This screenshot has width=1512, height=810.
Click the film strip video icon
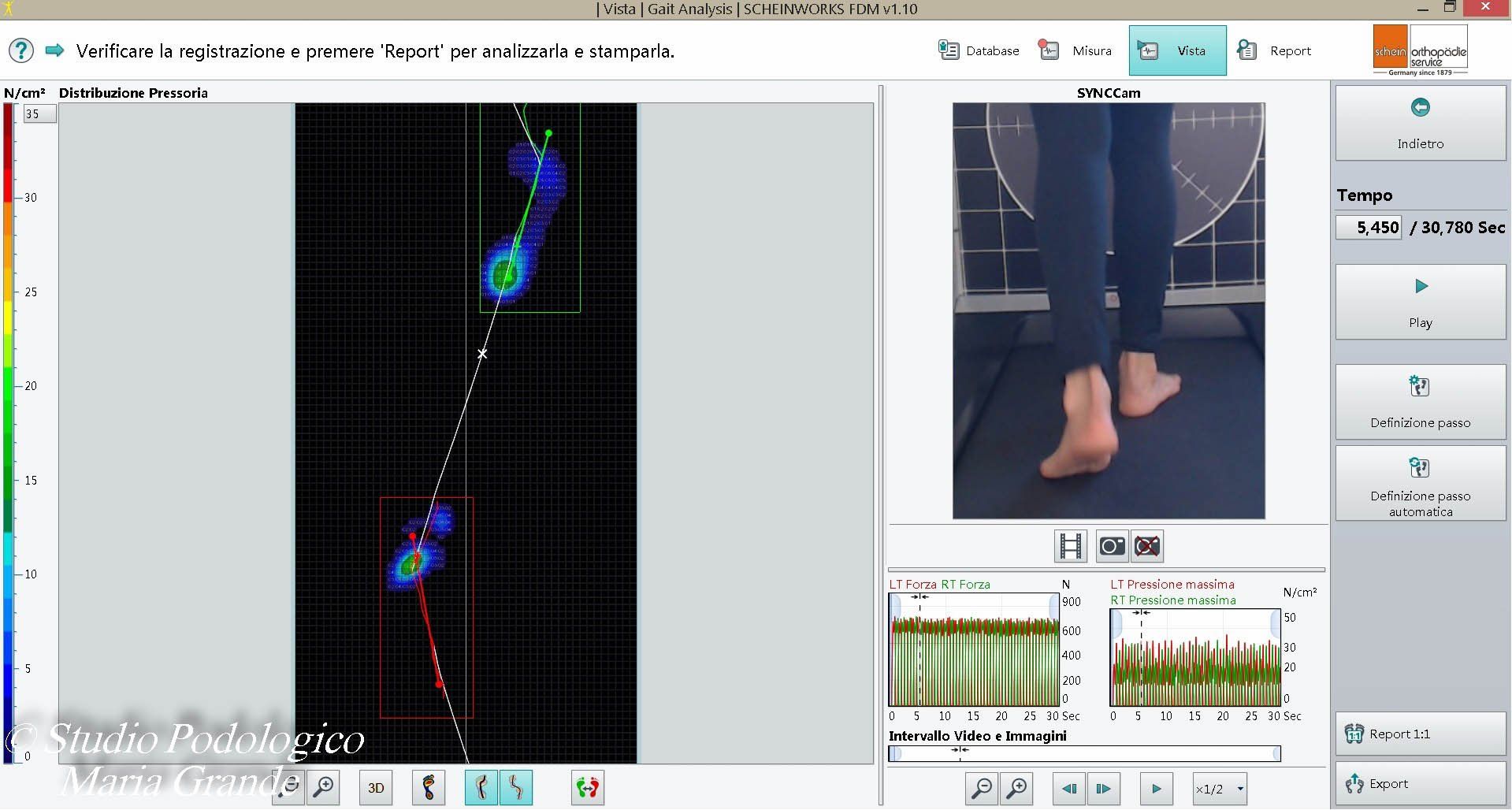point(1071,546)
